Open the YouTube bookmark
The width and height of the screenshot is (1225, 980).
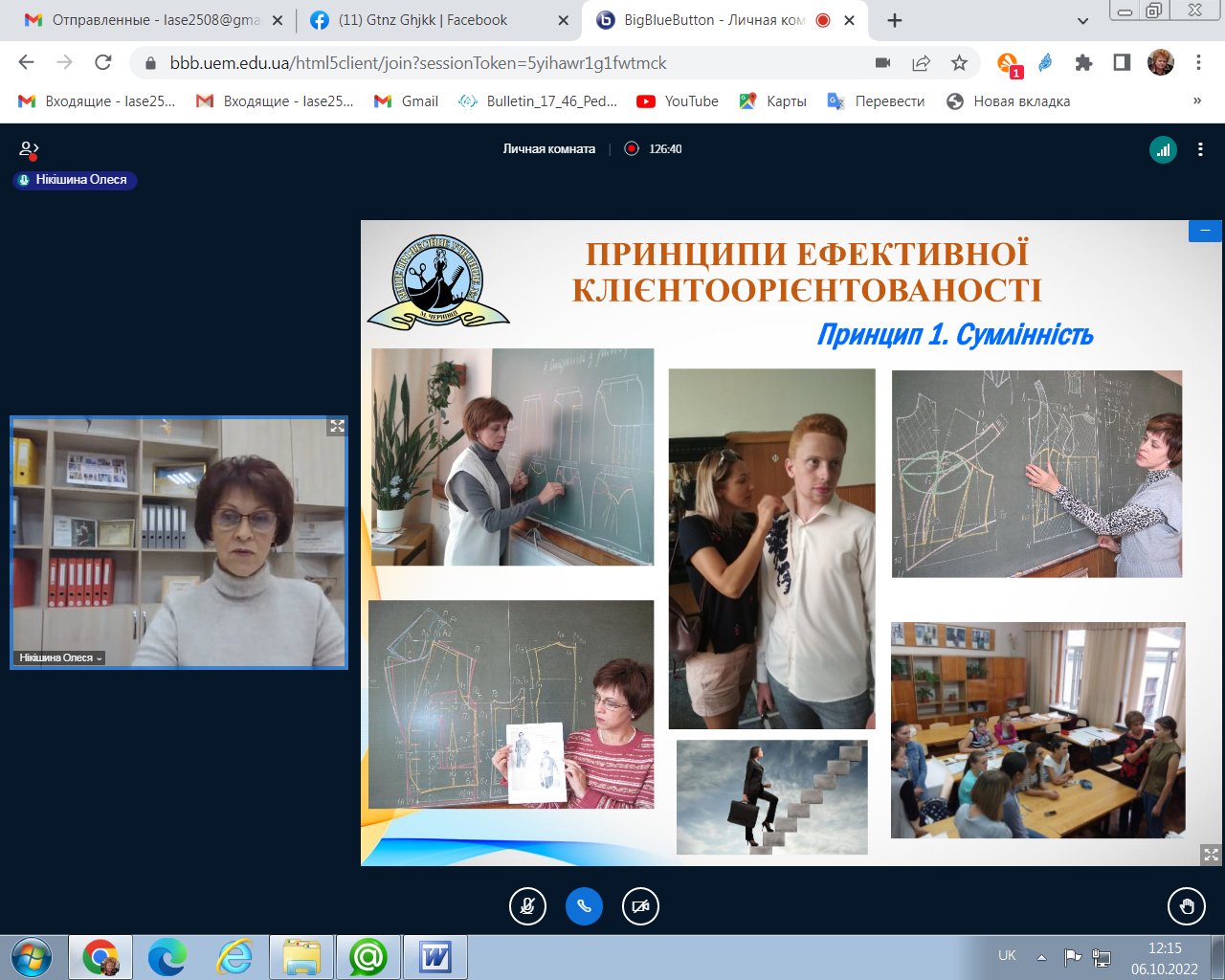tap(678, 101)
